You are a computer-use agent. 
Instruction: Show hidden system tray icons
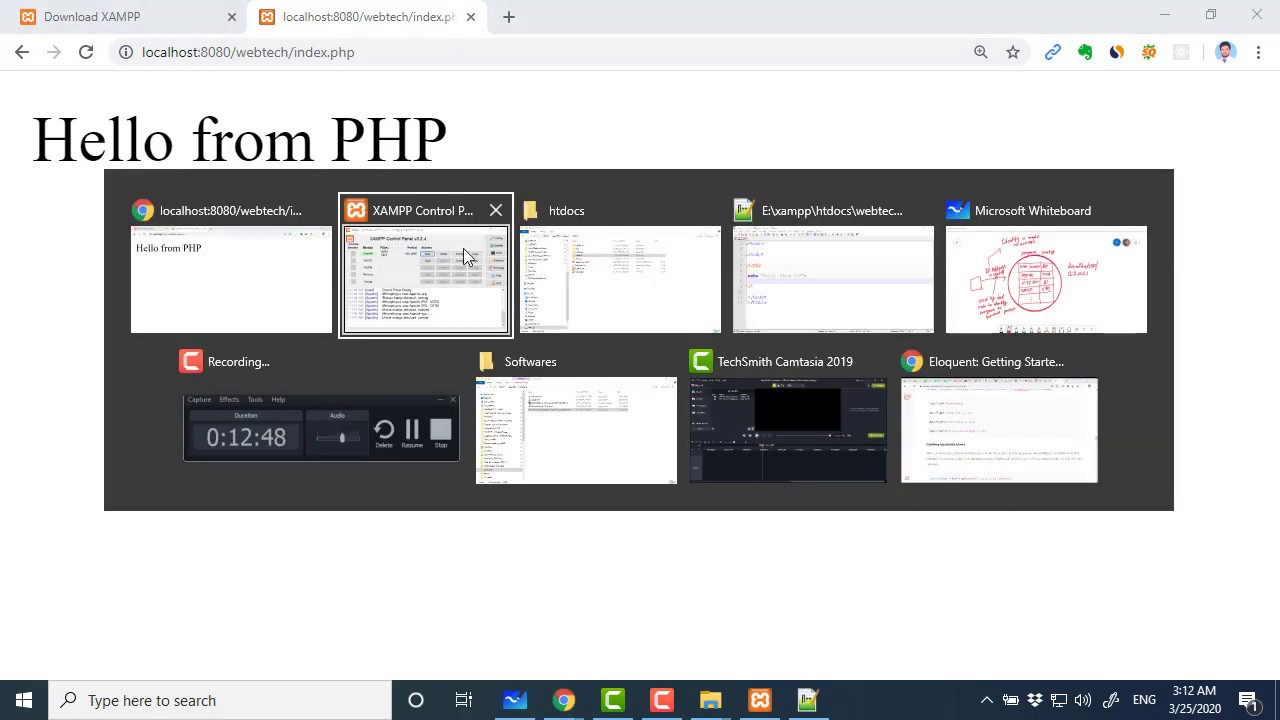(986, 700)
